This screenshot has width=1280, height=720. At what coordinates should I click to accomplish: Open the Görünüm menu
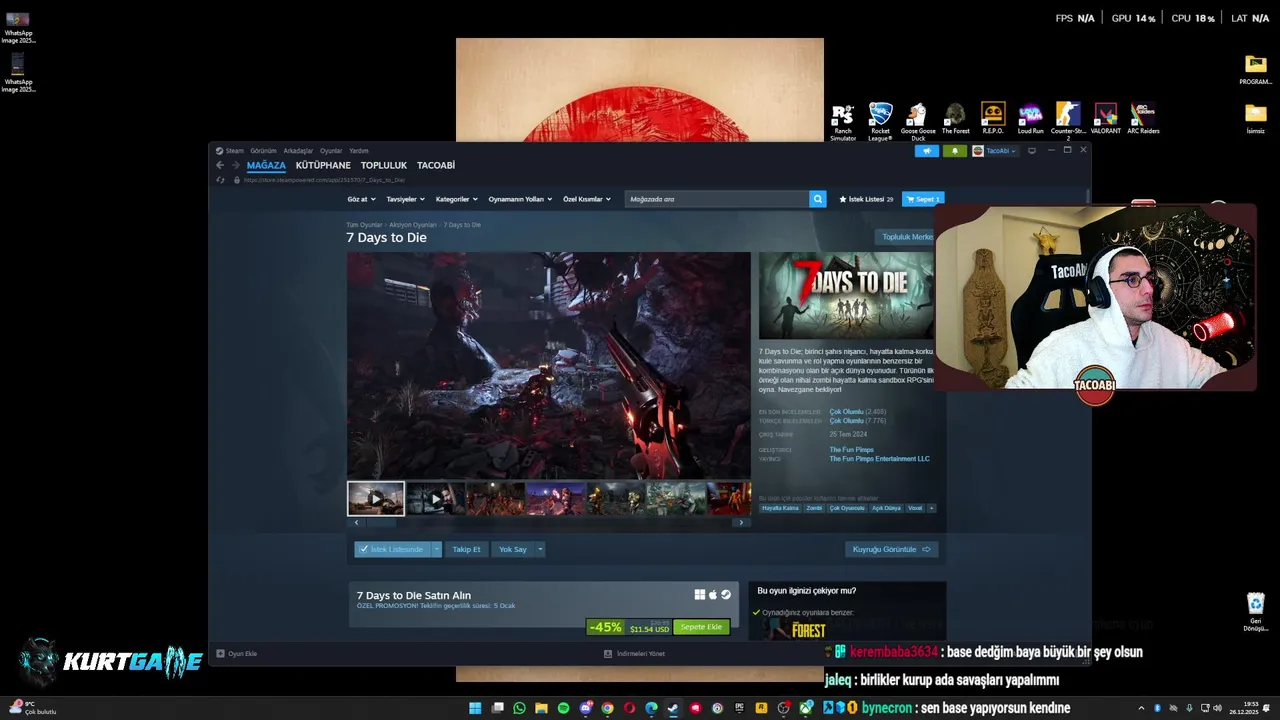pyautogui.click(x=263, y=151)
